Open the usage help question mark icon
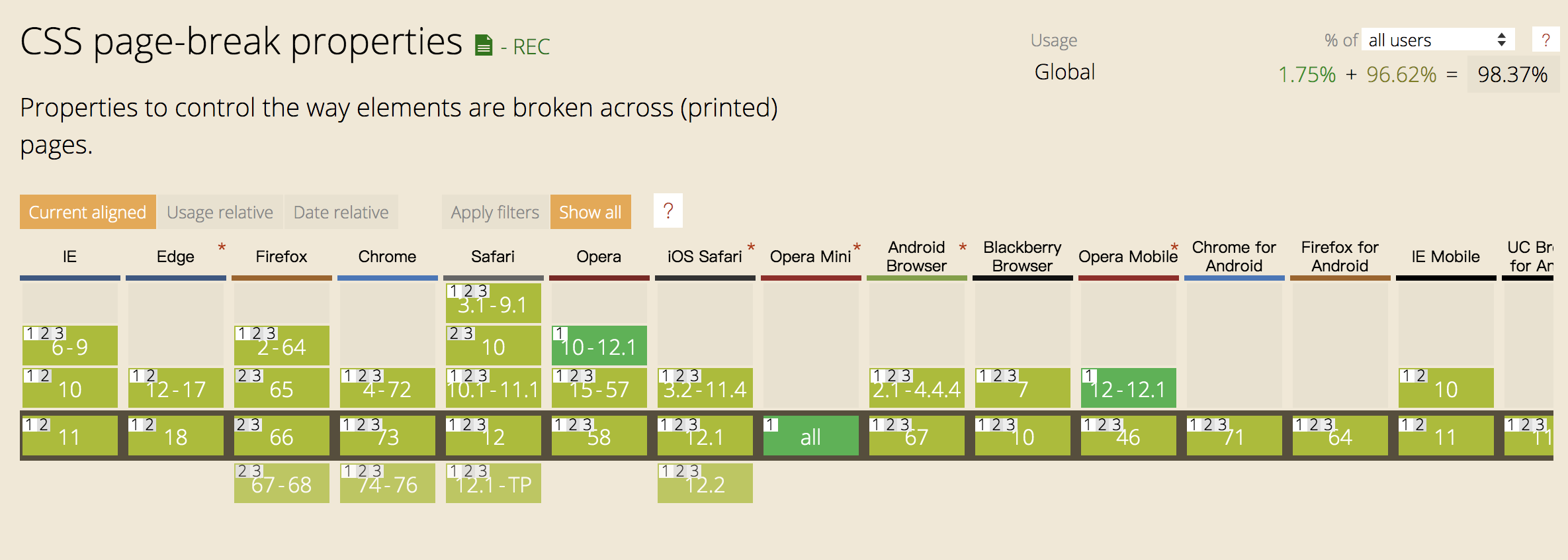The height and width of the screenshot is (560, 1568). [x=1546, y=40]
